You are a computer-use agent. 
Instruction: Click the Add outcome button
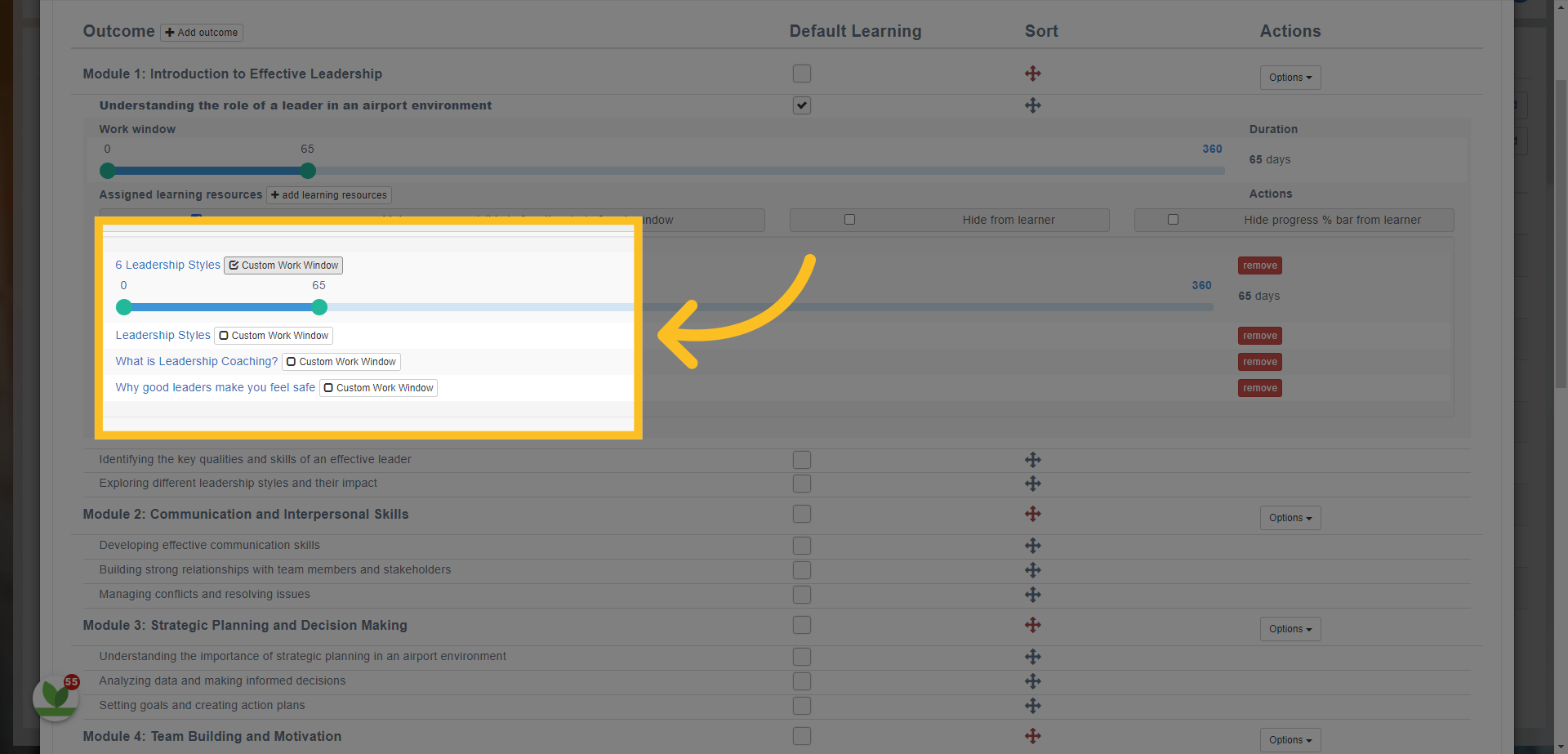coord(202,33)
